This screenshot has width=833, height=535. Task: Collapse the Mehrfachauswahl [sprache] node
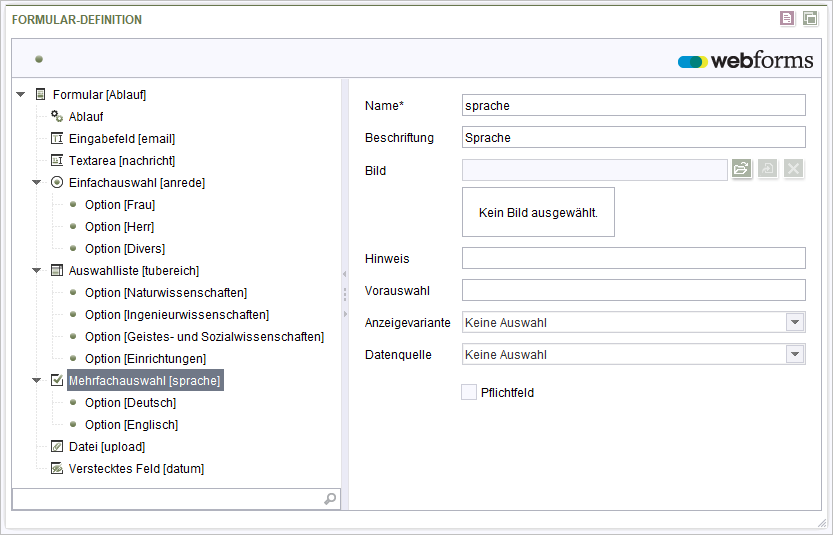coord(36,380)
